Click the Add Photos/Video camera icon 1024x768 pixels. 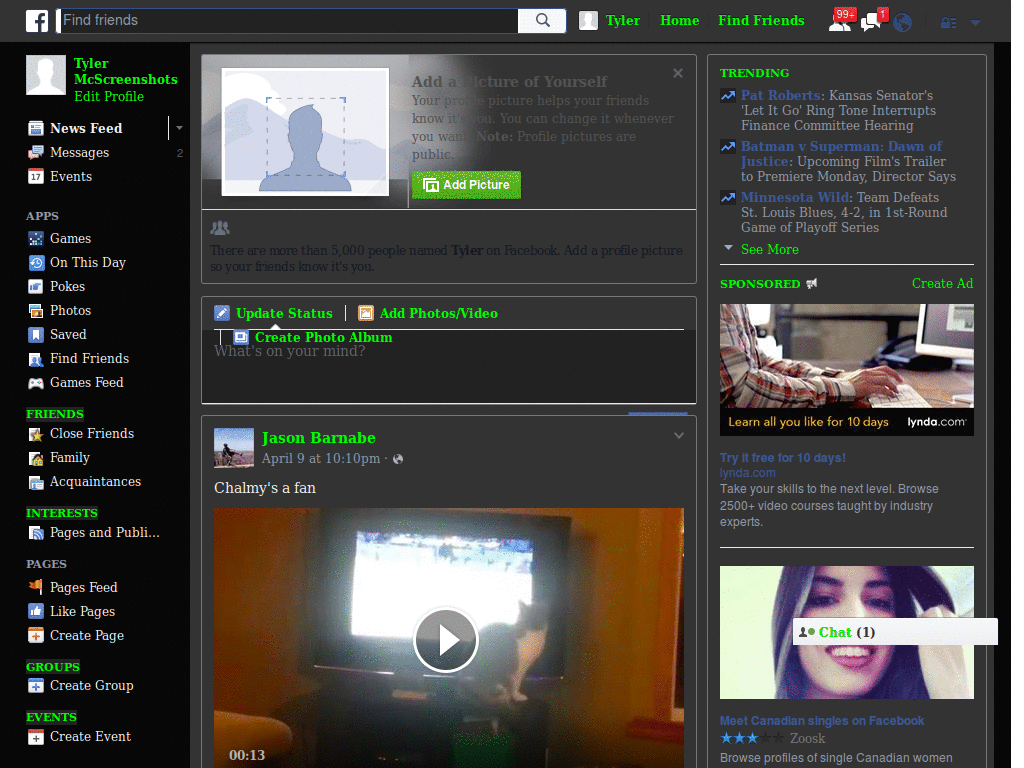tap(365, 313)
